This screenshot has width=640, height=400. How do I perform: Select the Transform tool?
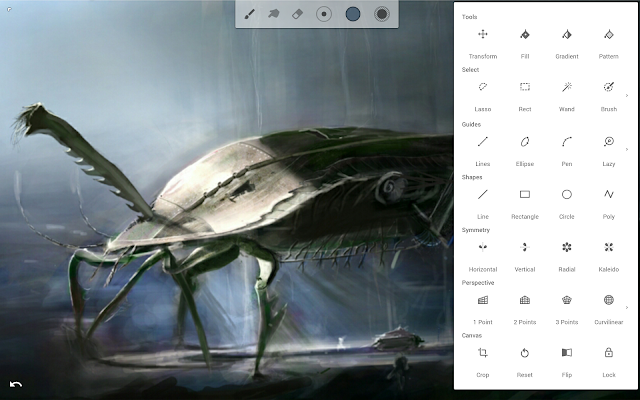coord(483,34)
